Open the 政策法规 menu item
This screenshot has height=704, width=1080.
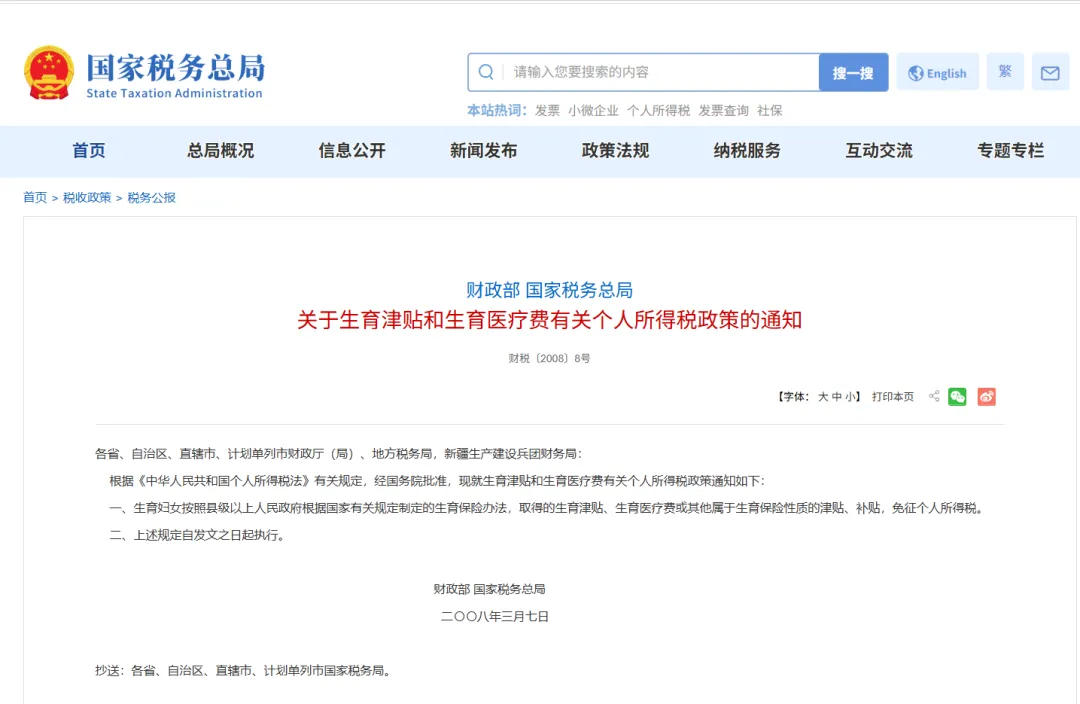pyautogui.click(x=615, y=151)
